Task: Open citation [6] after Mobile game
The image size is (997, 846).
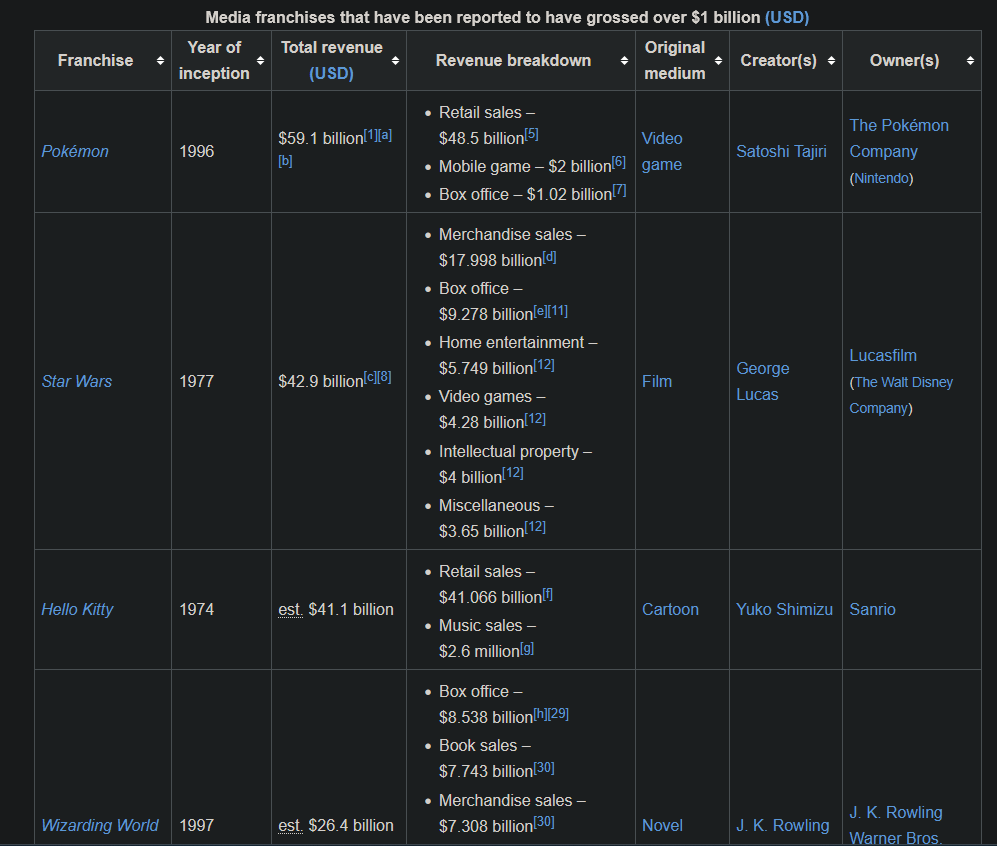Action: coord(619,163)
